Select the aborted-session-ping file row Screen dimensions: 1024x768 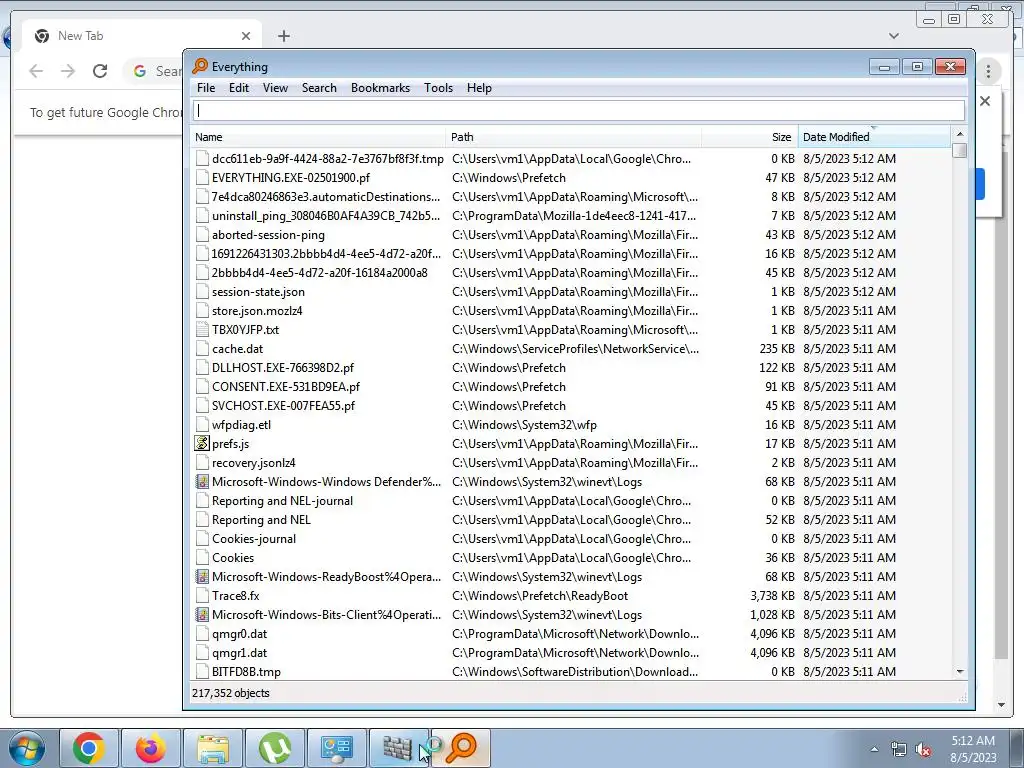pyautogui.click(x=571, y=234)
